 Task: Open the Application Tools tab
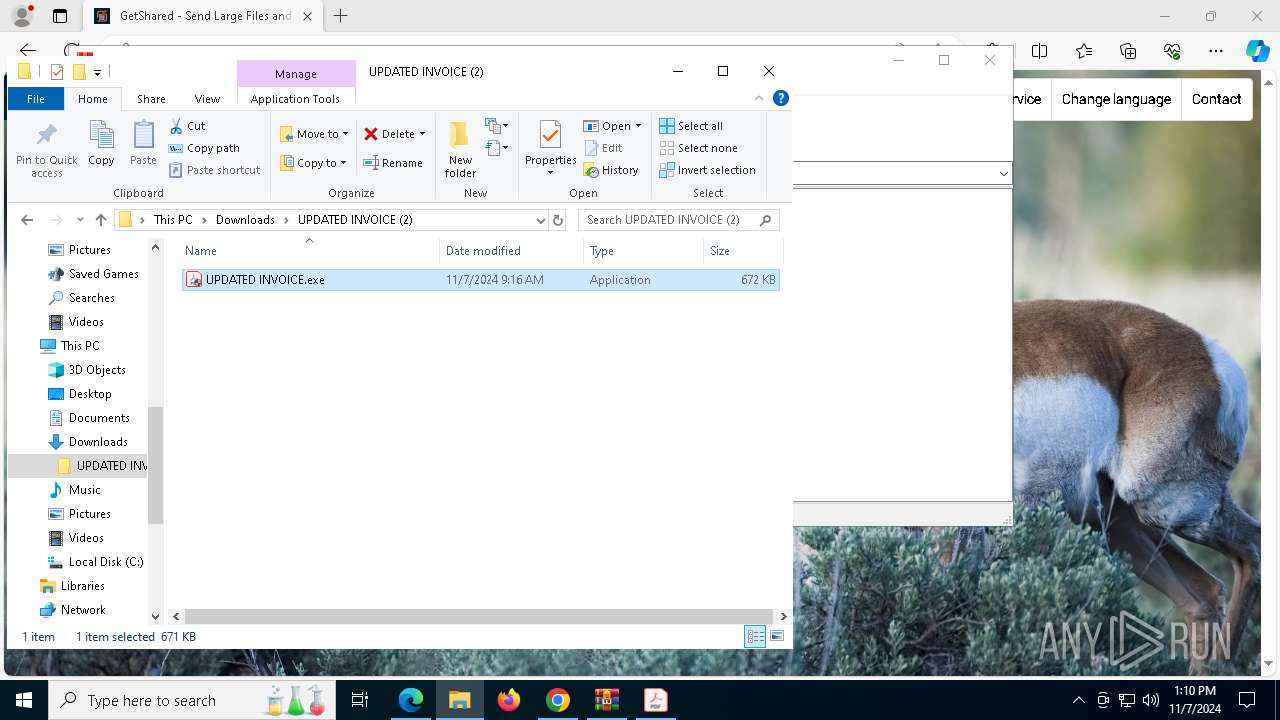click(x=295, y=99)
